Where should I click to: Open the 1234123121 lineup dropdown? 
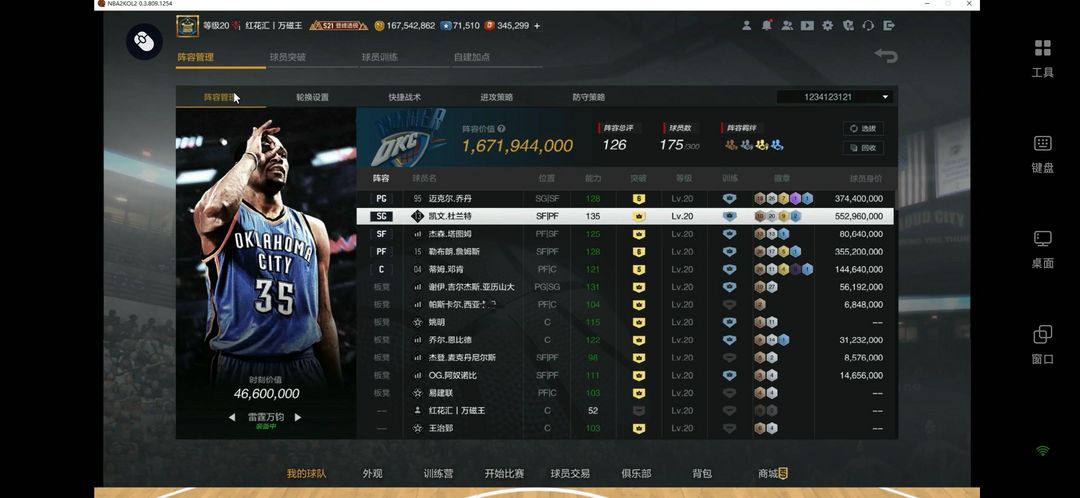tap(835, 97)
